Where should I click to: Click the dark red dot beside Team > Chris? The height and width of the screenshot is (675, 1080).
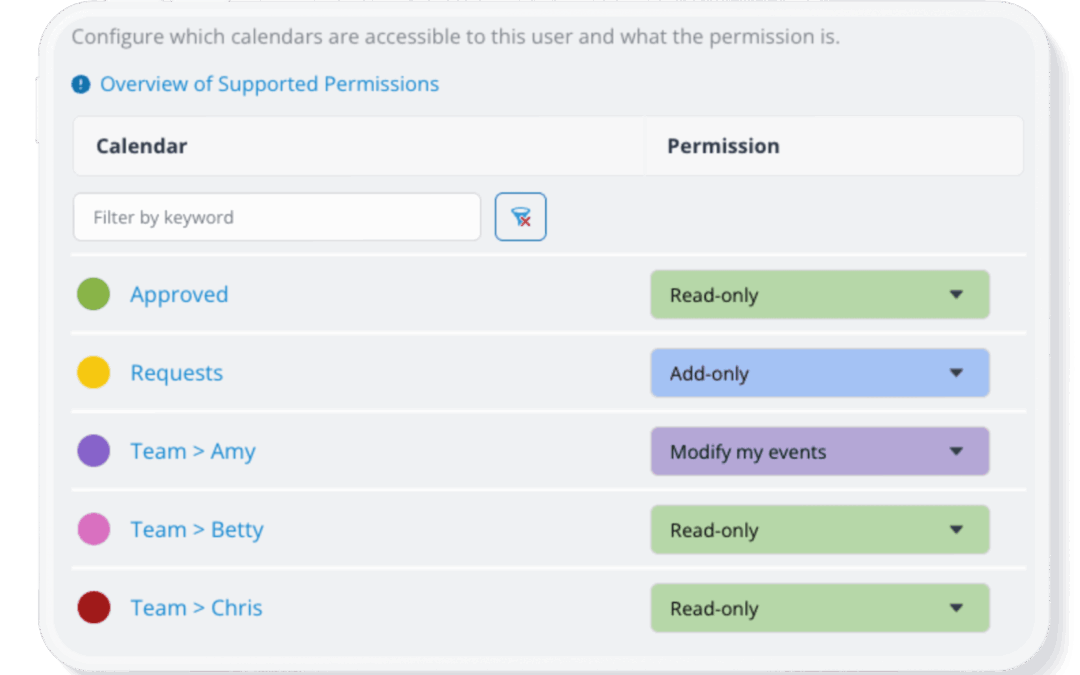[93, 607]
